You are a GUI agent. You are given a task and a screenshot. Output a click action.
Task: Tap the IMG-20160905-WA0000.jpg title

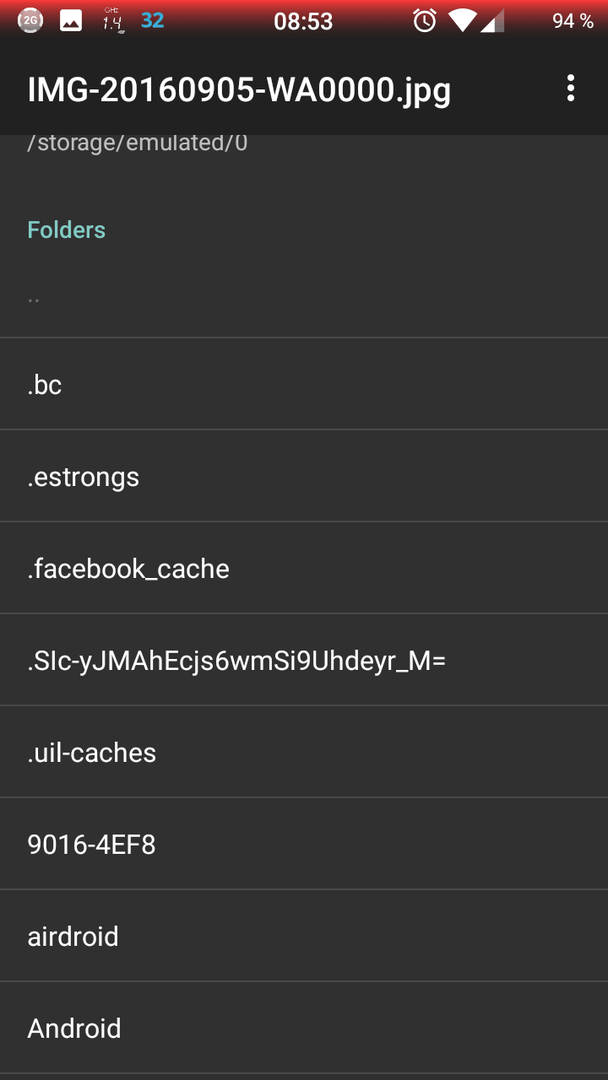coord(239,90)
